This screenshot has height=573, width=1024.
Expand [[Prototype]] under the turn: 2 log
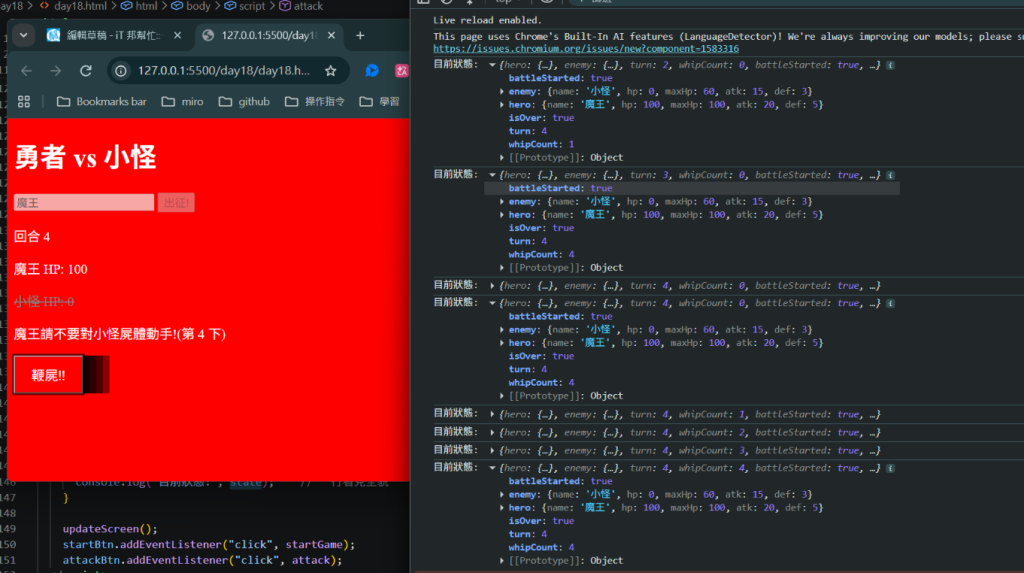pyautogui.click(x=502, y=157)
